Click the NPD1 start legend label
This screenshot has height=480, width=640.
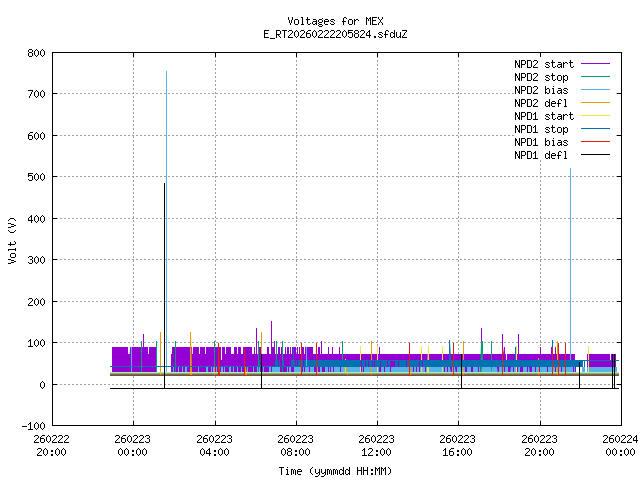pos(541,115)
